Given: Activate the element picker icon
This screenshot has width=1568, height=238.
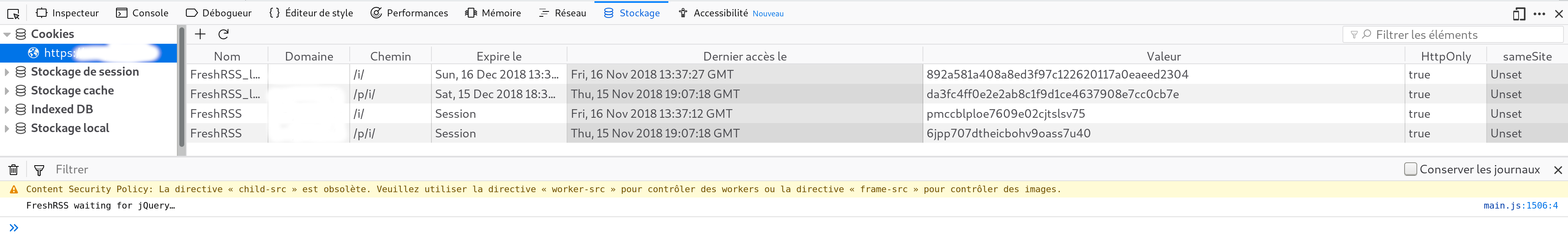Looking at the screenshot, I should pyautogui.click(x=13, y=13).
